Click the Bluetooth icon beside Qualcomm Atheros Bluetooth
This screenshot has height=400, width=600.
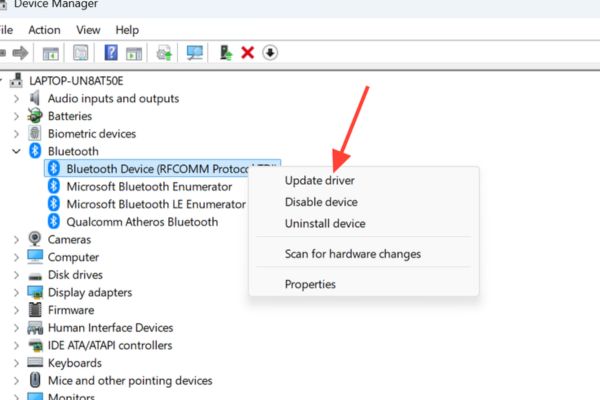click(54, 222)
